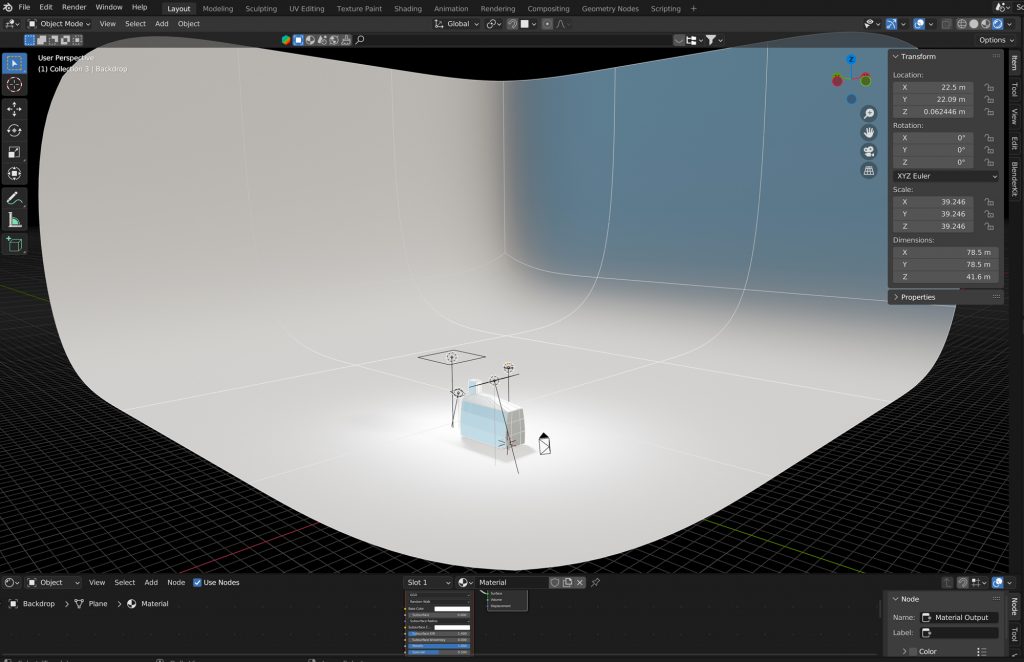Screen dimensions: 1024x662
Task: Switch to the Shading workspace tab
Action: (x=407, y=8)
